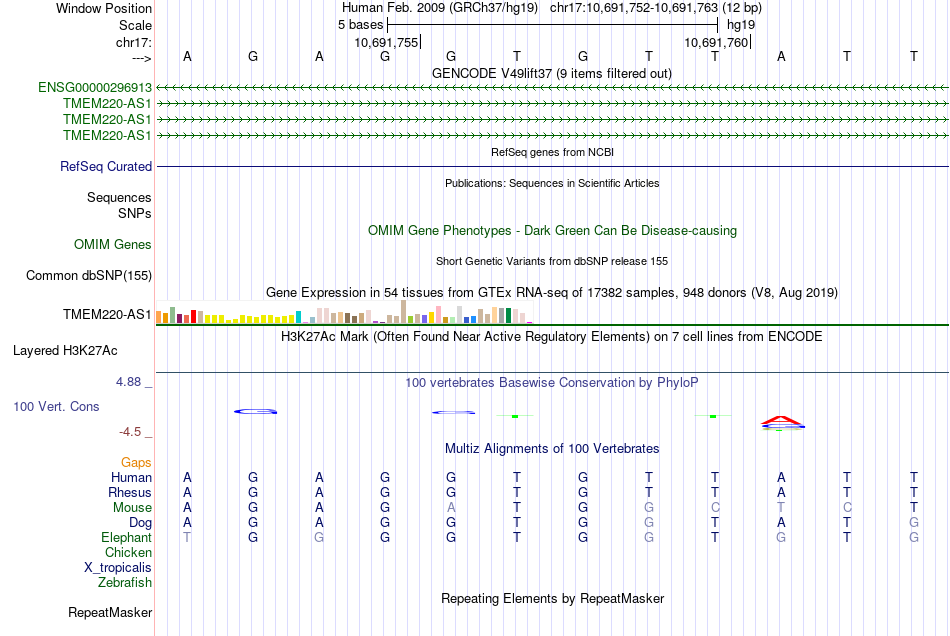Select the Human species row label

click(x=131, y=477)
